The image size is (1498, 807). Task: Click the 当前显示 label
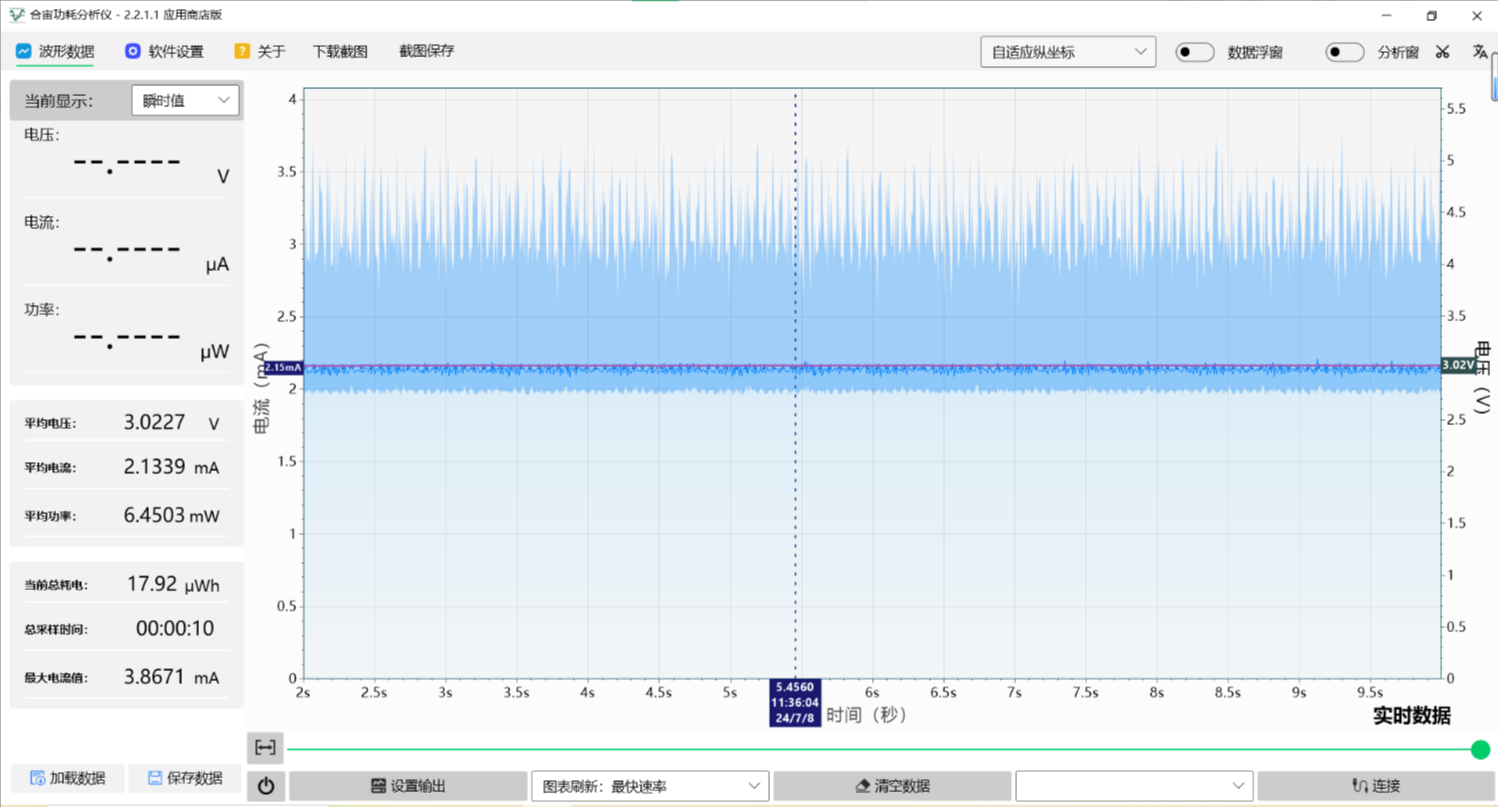(58, 101)
